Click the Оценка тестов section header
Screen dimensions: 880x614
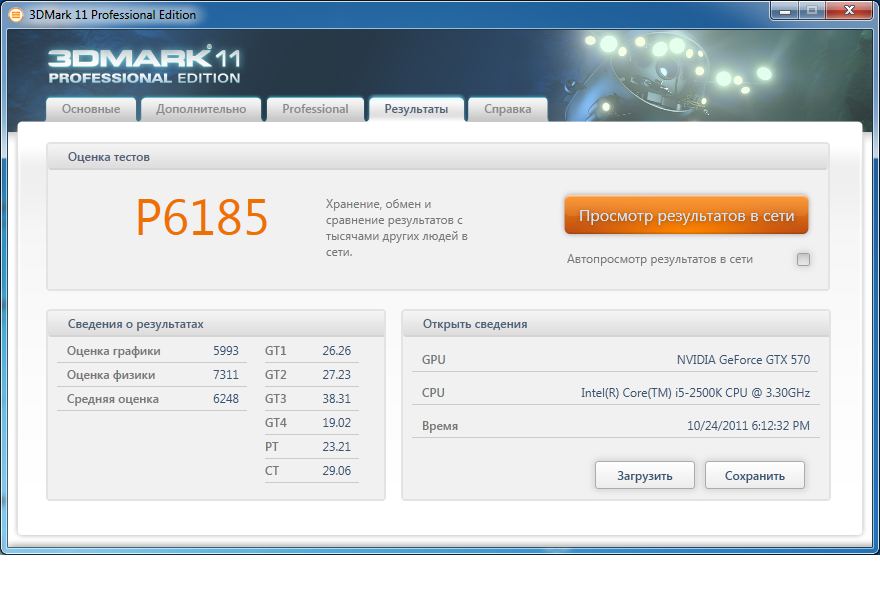pyautogui.click(x=109, y=157)
